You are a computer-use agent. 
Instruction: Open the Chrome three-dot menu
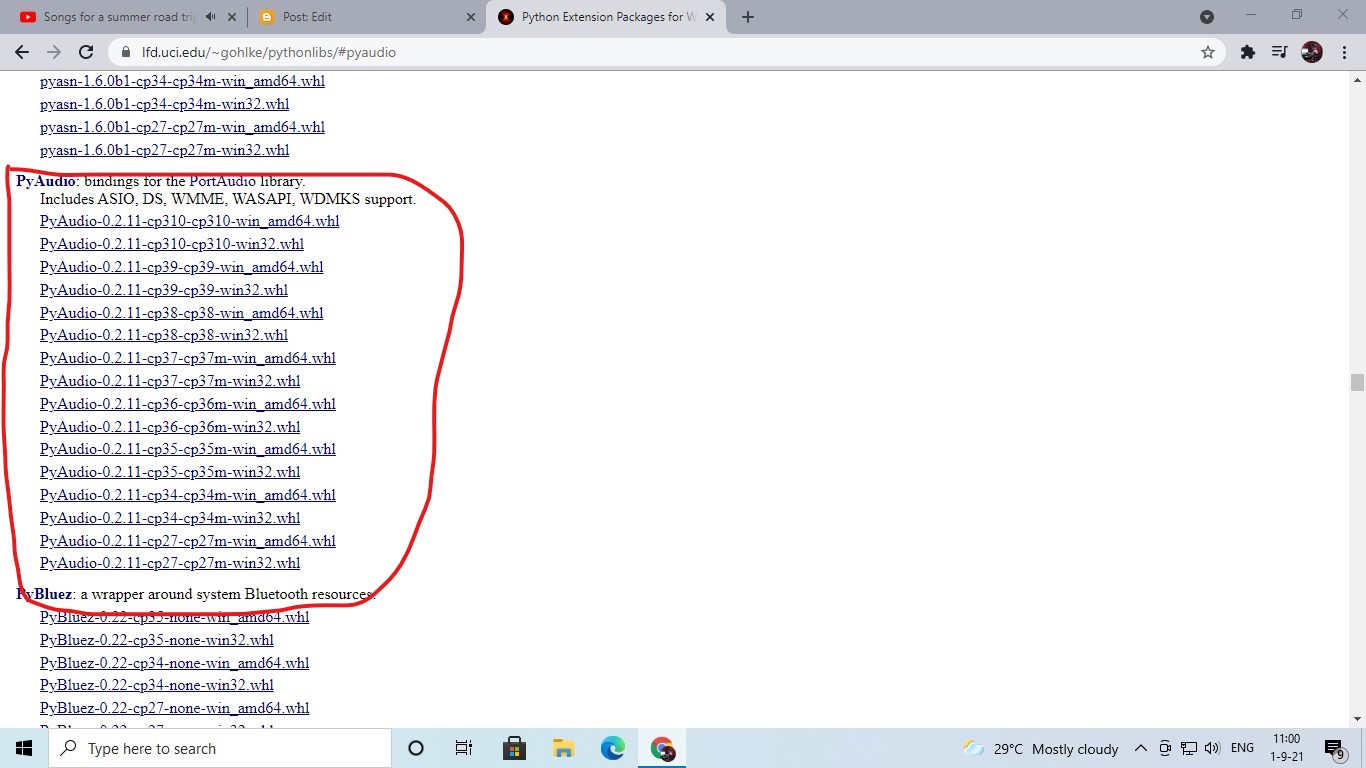[1345, 52]
